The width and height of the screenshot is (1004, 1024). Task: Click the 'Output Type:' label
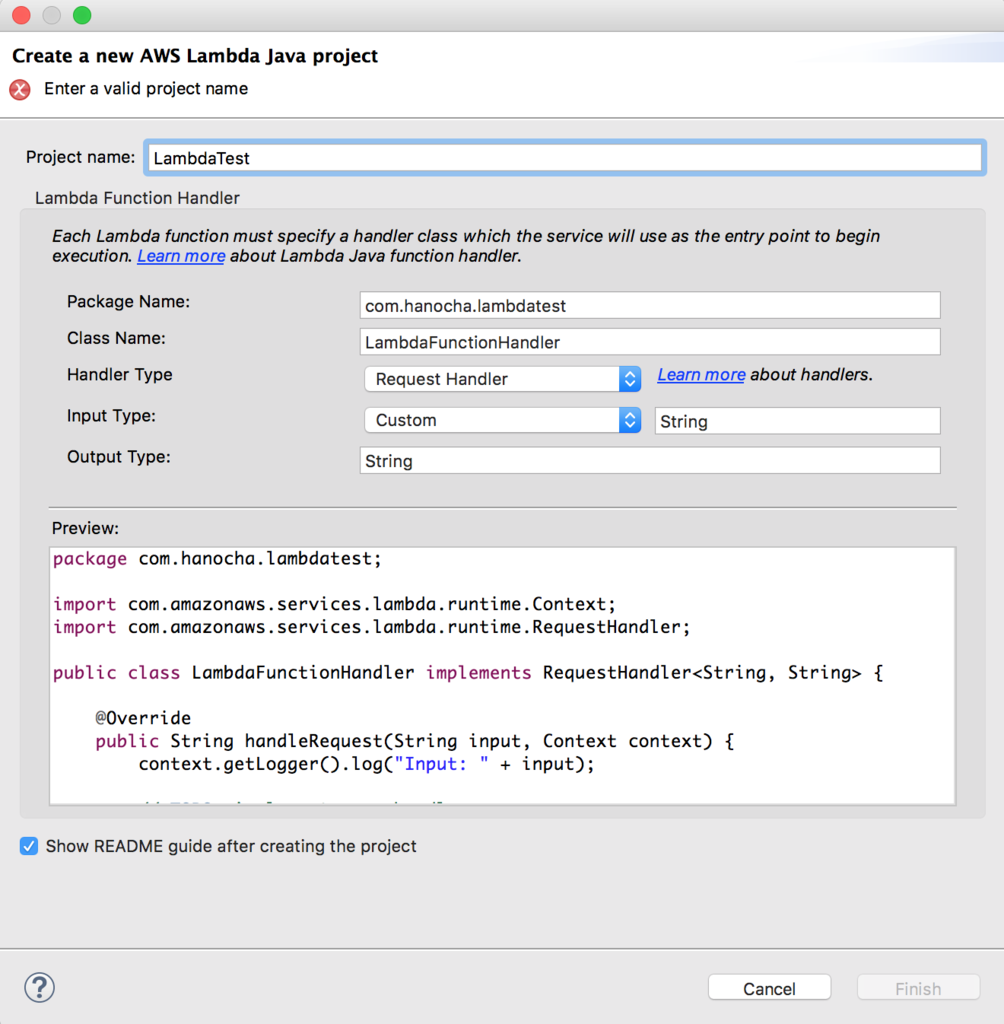click(x=119, y=457)
